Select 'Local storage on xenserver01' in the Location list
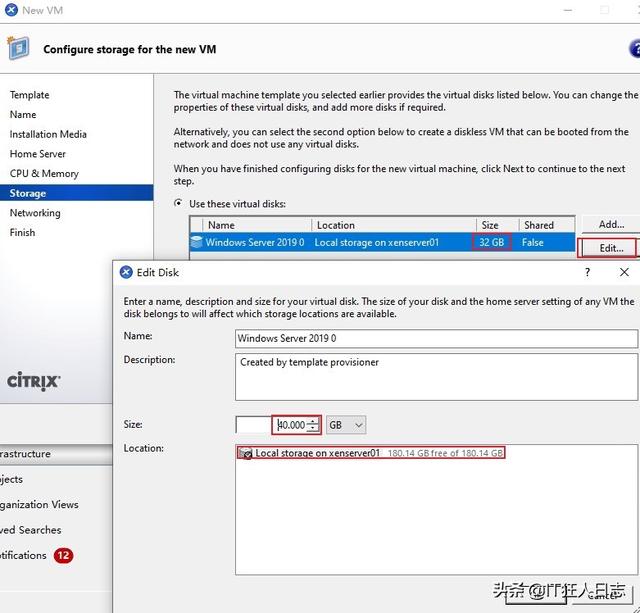The height and width of the screenshot is (613, 640). point(371,453)
